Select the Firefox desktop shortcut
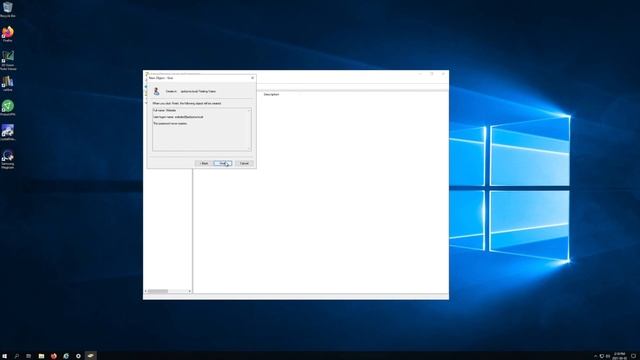The width and height of the screenshot is (640, 360). [x=8, y=34]
